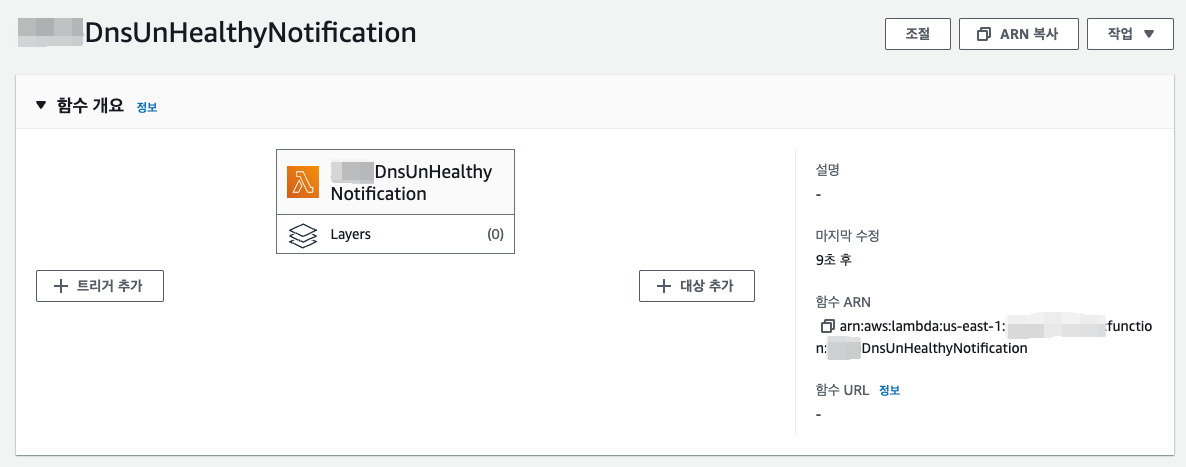The image size is (1186, 467).
Task: Click the Layers stack icon
Action: pyautogui.click(x=303, y=235)
